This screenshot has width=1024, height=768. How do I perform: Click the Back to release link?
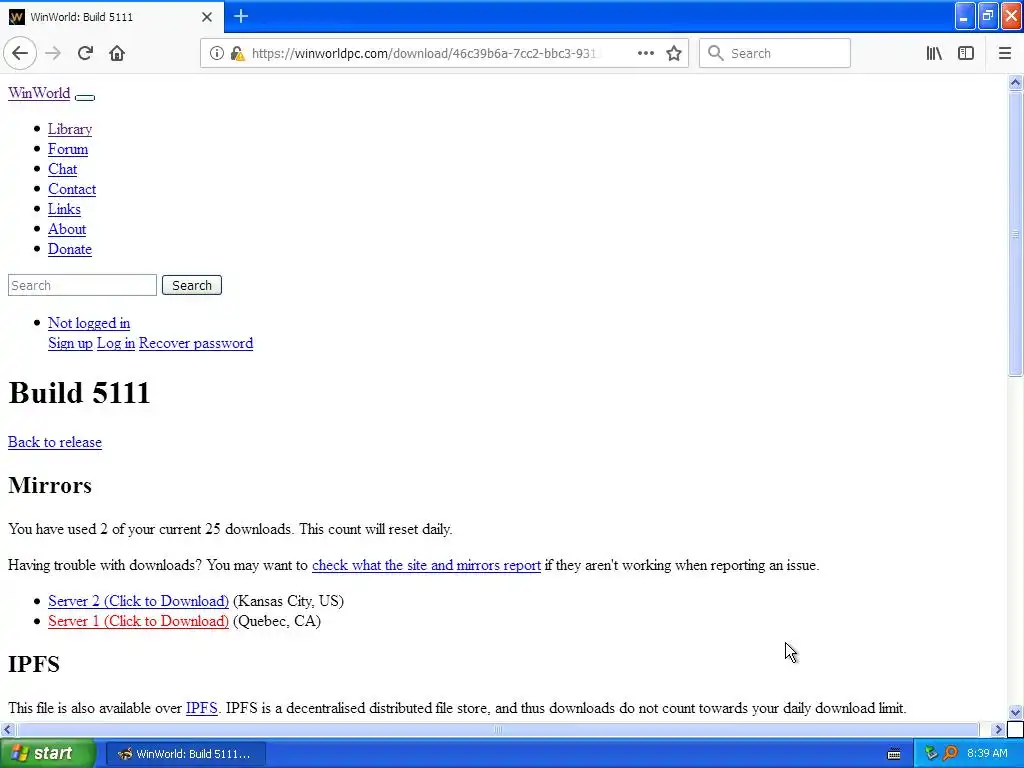point(55,442)
